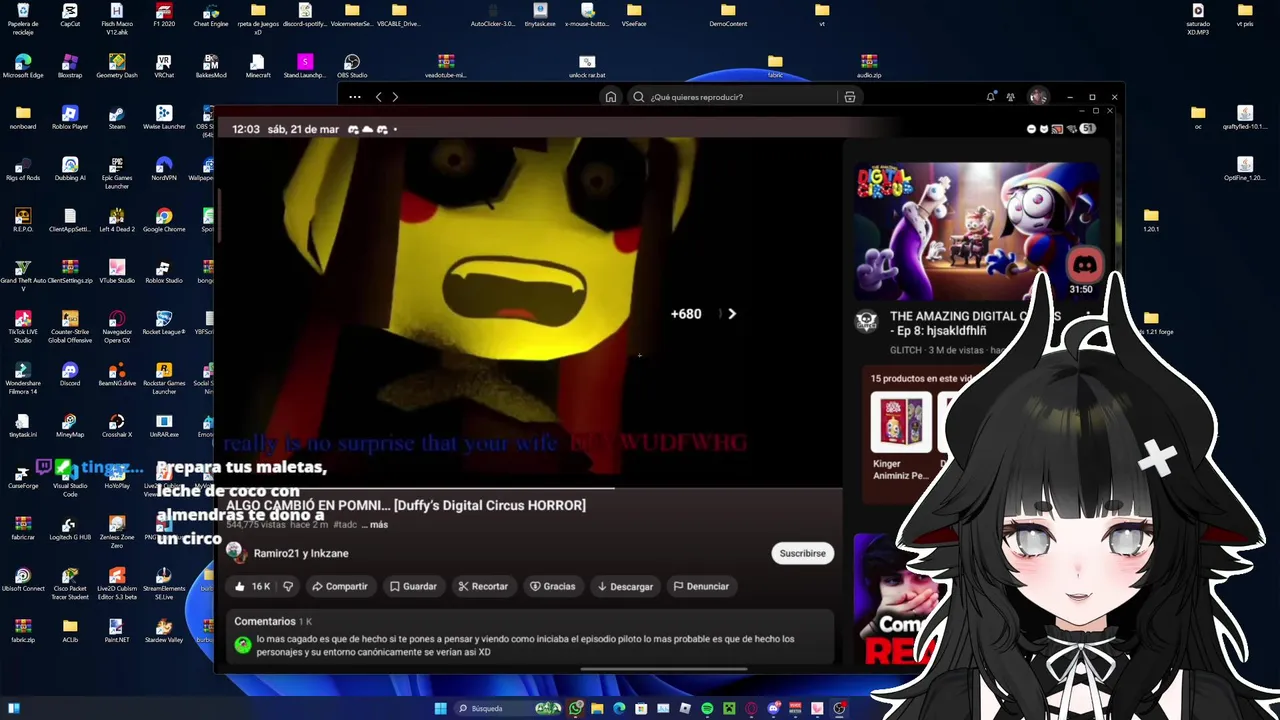Click the video progress bar
Viewport: 1280px width, 720px height.
coord(528,488)
